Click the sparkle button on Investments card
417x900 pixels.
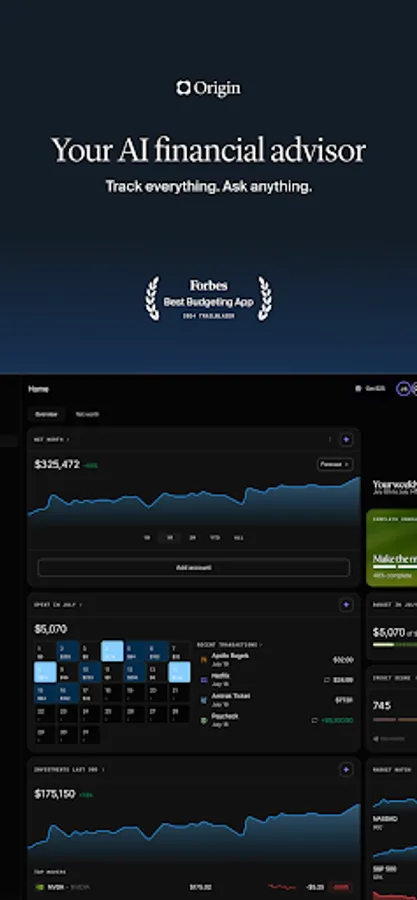(346, 769)
